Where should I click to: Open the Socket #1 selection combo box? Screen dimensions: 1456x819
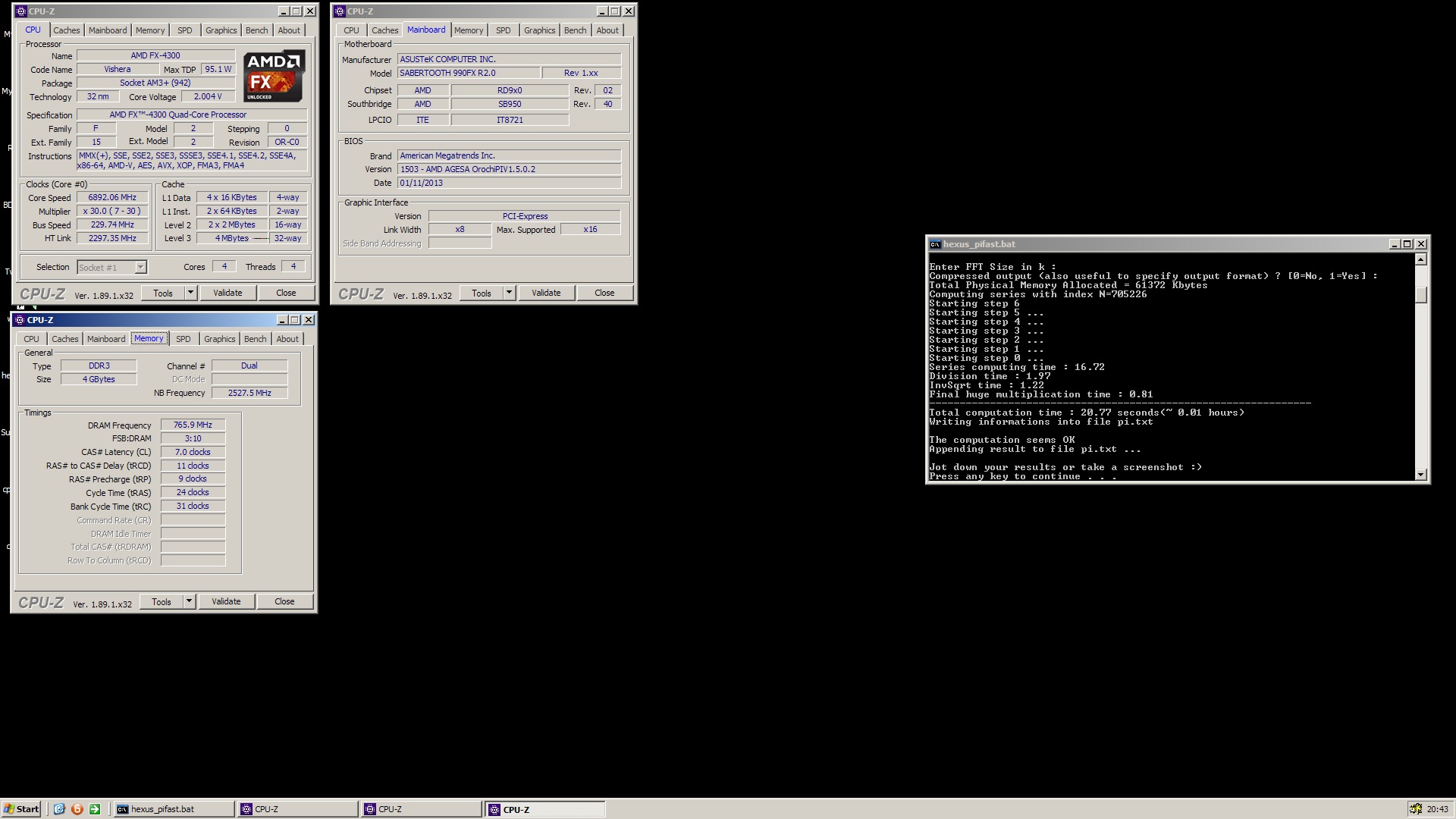pyautogui.click(x=111, y=267)
